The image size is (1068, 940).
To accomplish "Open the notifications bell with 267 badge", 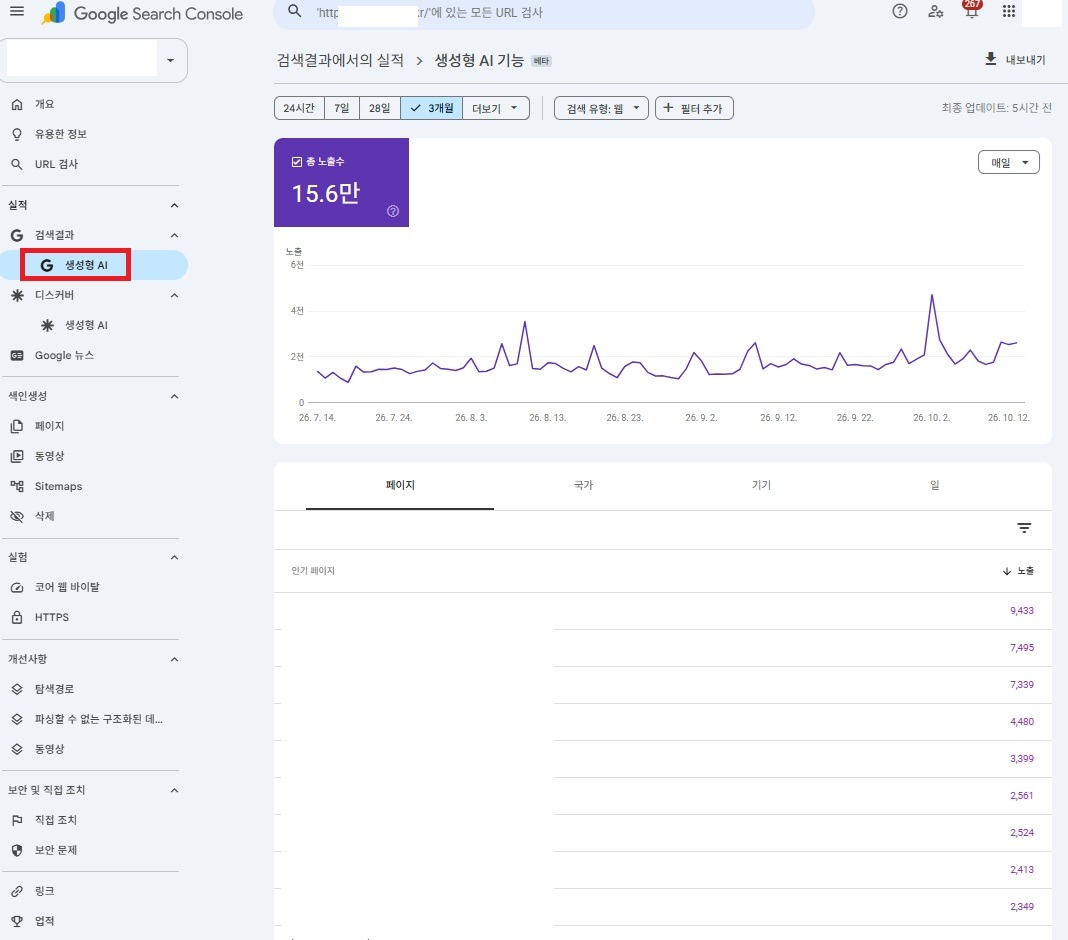I will click(x=972, y=10).
